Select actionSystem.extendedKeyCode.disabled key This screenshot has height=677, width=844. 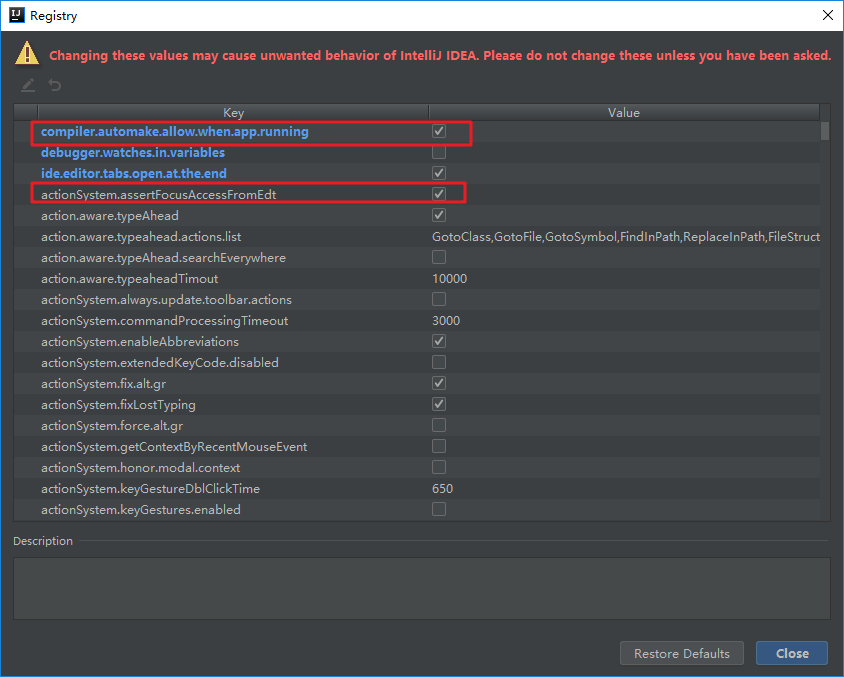tap(160, 363)
